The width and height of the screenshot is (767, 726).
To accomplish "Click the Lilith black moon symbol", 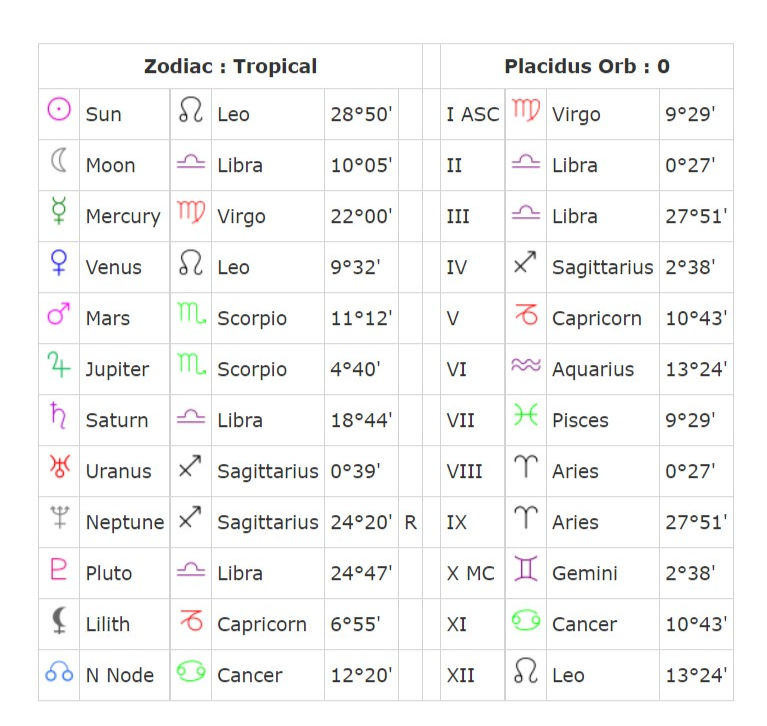I will (59, 620).
